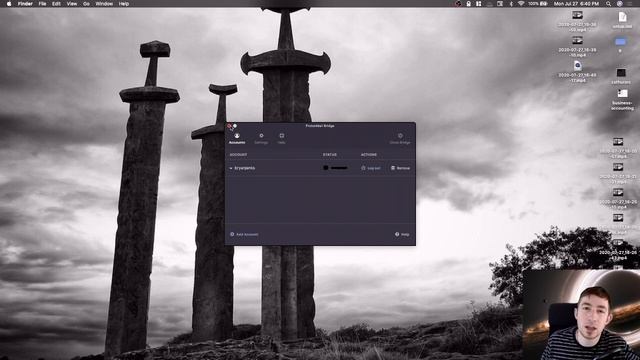The image size is (640, 360).
Task: Click the battery 100% indicator
Action: point(538,4)
